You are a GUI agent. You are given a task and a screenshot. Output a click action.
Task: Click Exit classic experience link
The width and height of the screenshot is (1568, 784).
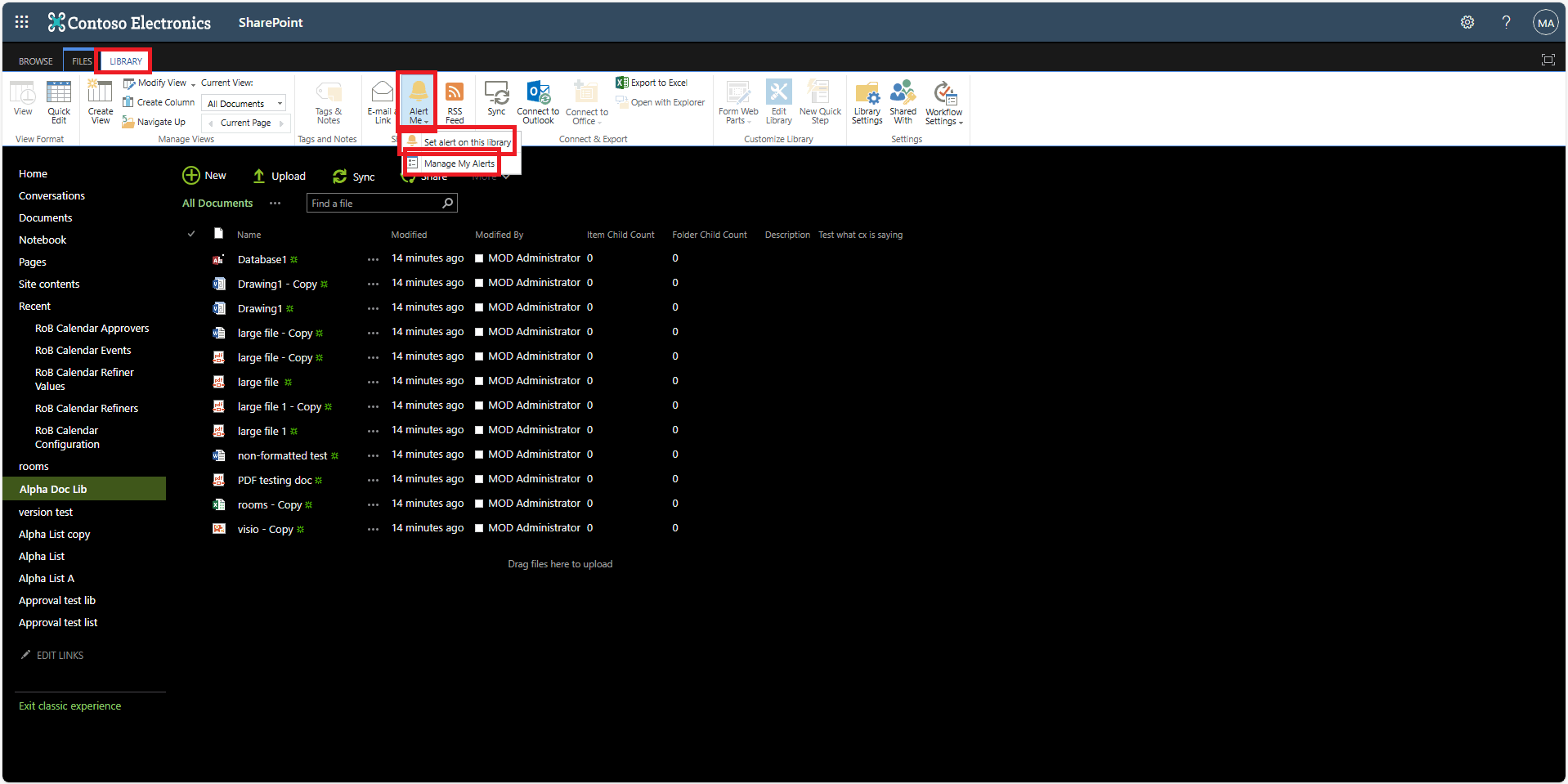69,706
